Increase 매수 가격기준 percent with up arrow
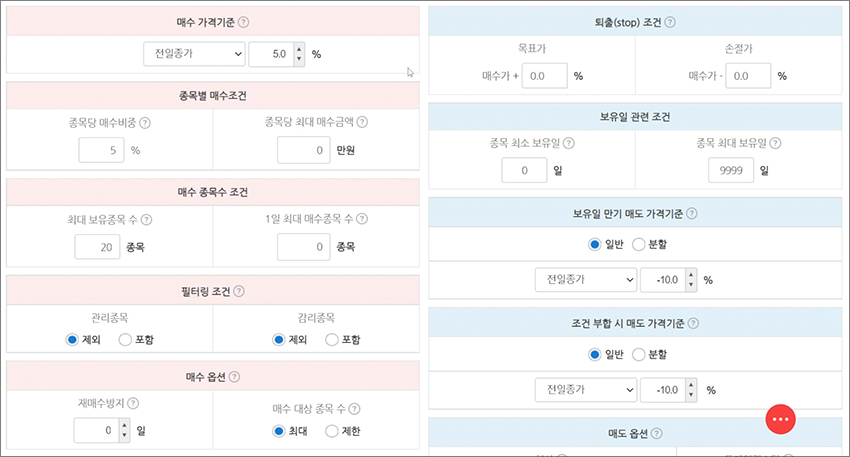 299,49
